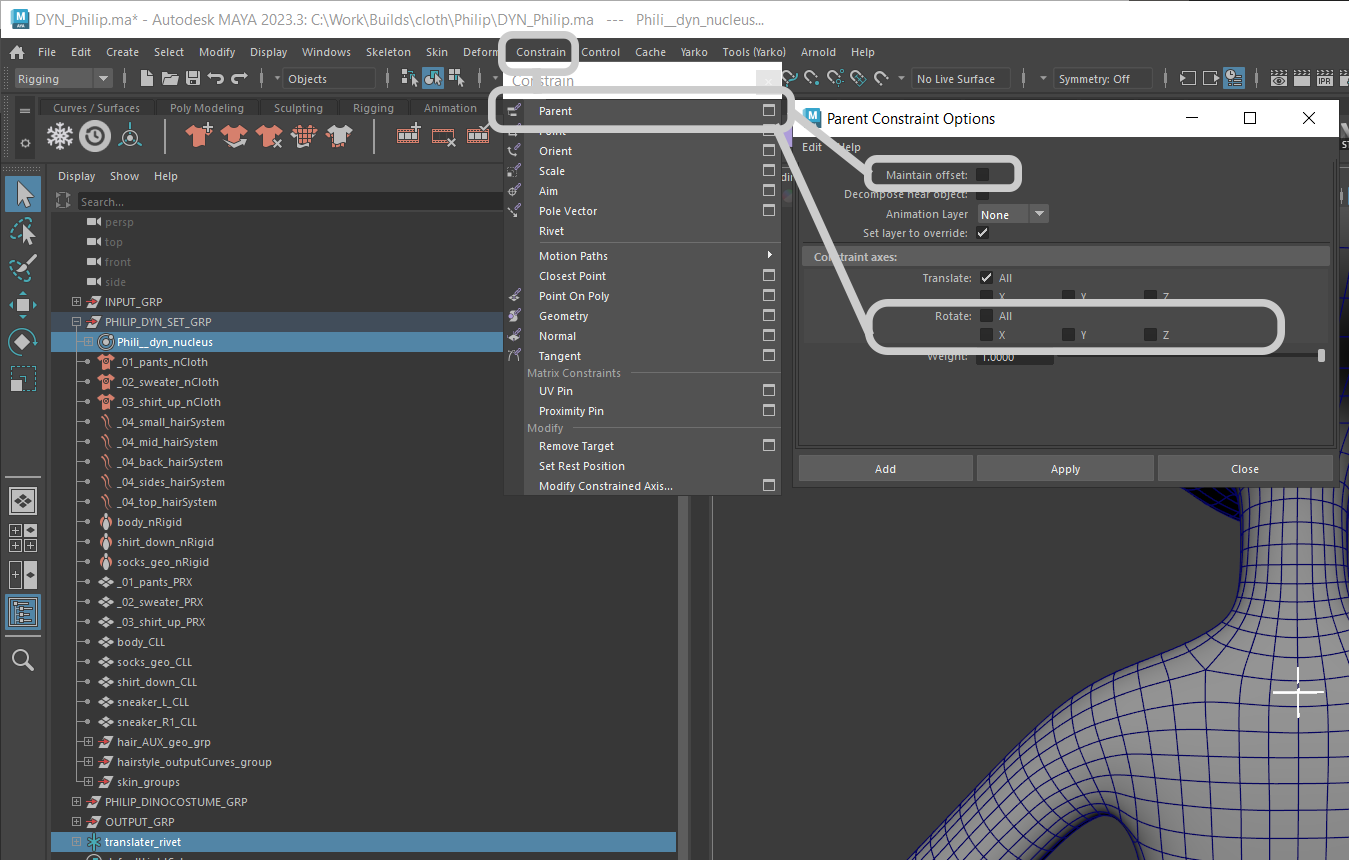This screenshot has width=1349, height=860.
Task: Click the Create nCache film-plus icon
Action: click(x=409, y=135)
